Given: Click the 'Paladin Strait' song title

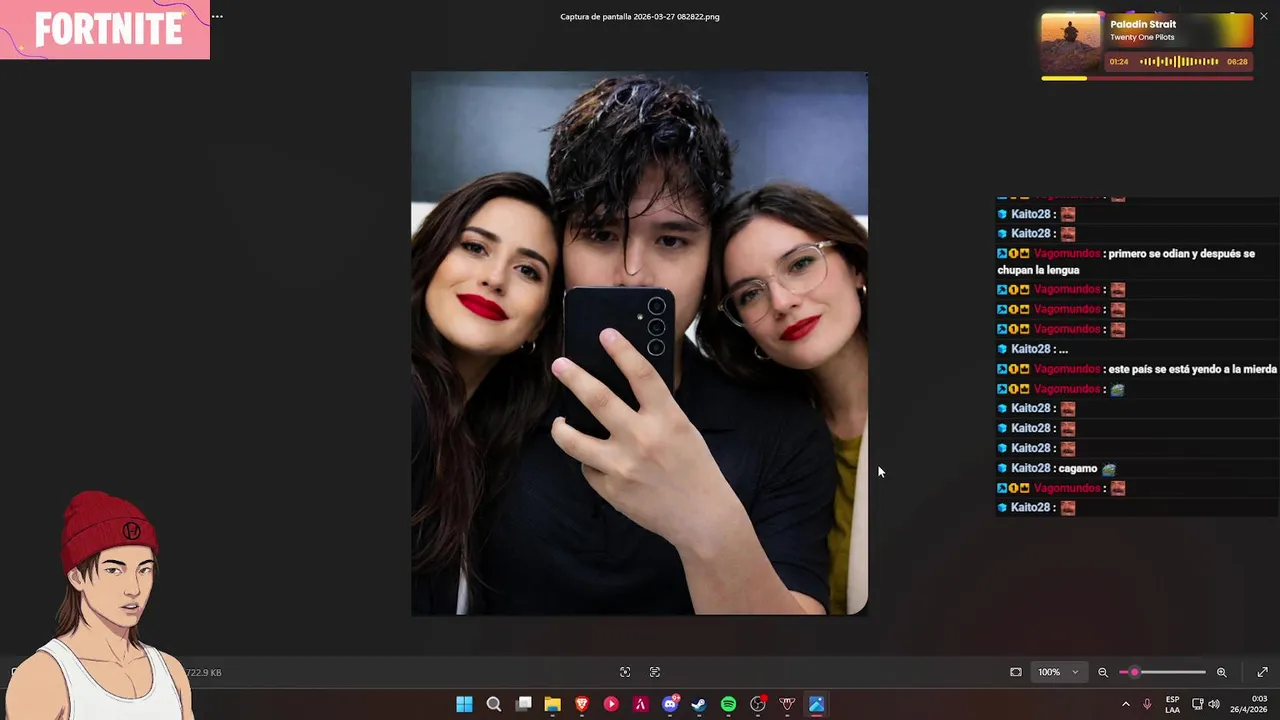Looking at the screenshot, I should click(x=1143, y=24).
